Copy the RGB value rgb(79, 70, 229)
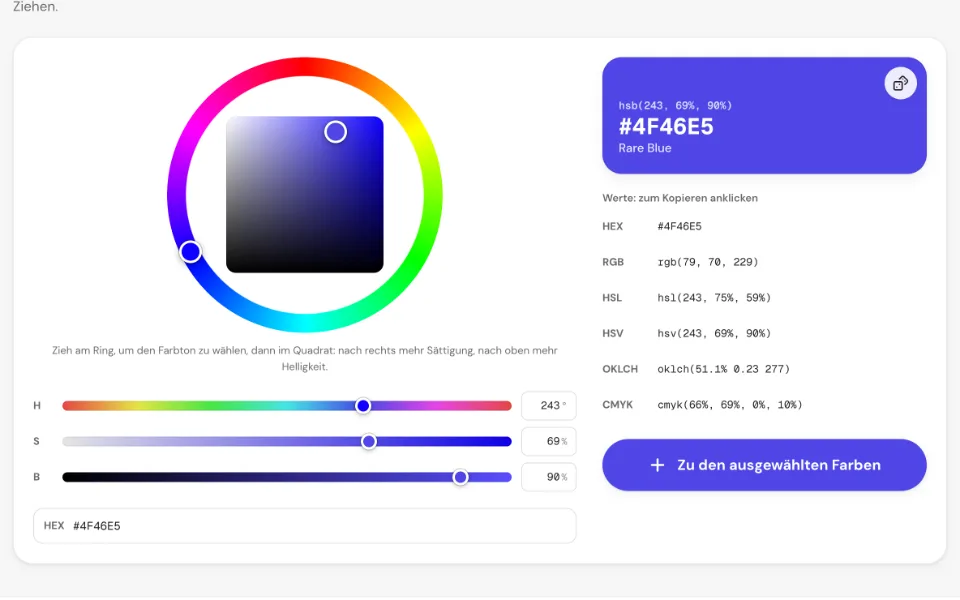Screen dimensions: 960x600 point(708,262)
